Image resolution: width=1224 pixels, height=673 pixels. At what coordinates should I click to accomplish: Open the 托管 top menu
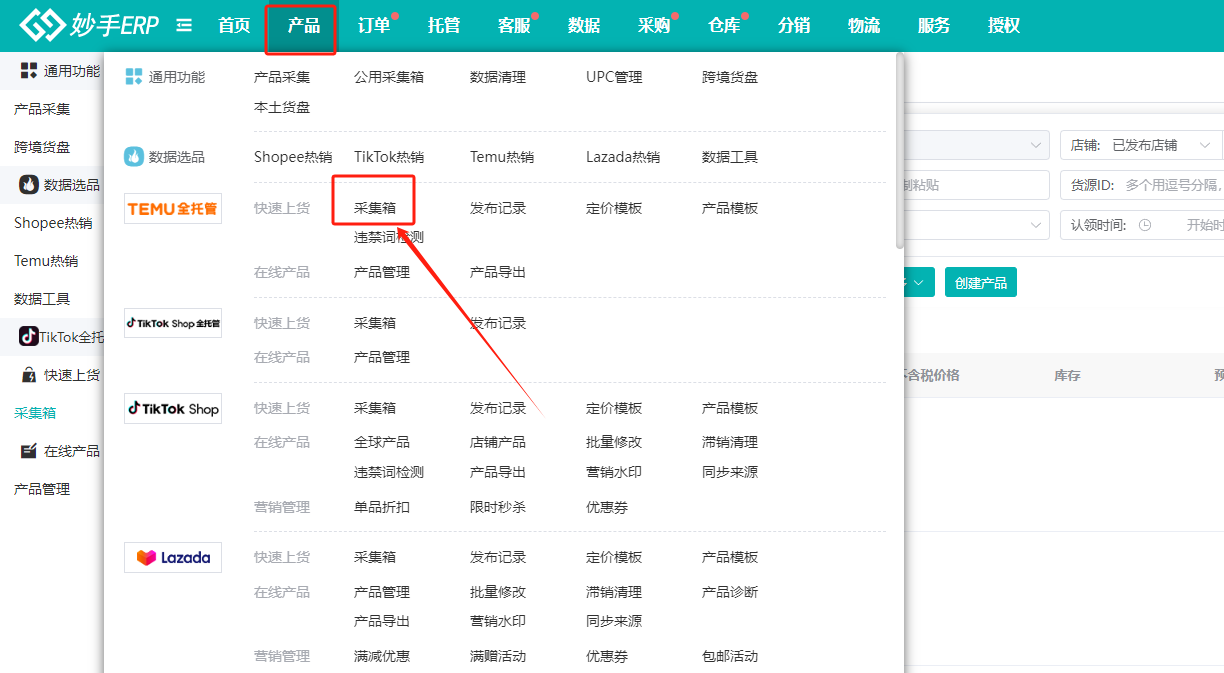[x=444, y=26]
